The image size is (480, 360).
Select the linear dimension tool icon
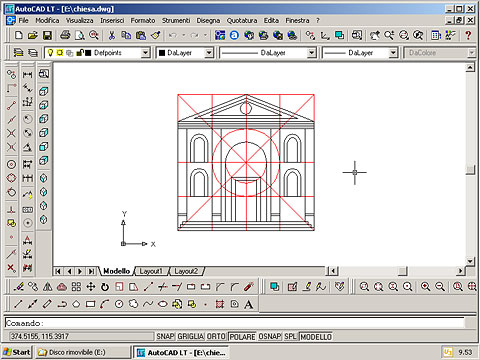[27, 74]
